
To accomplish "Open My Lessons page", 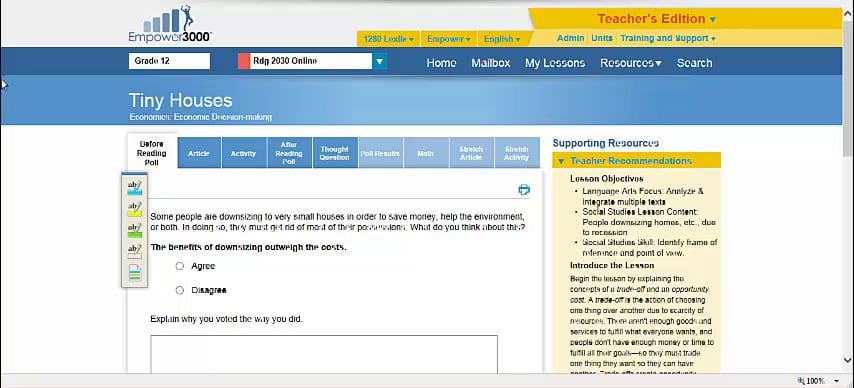I will click(x=555, y=63).
